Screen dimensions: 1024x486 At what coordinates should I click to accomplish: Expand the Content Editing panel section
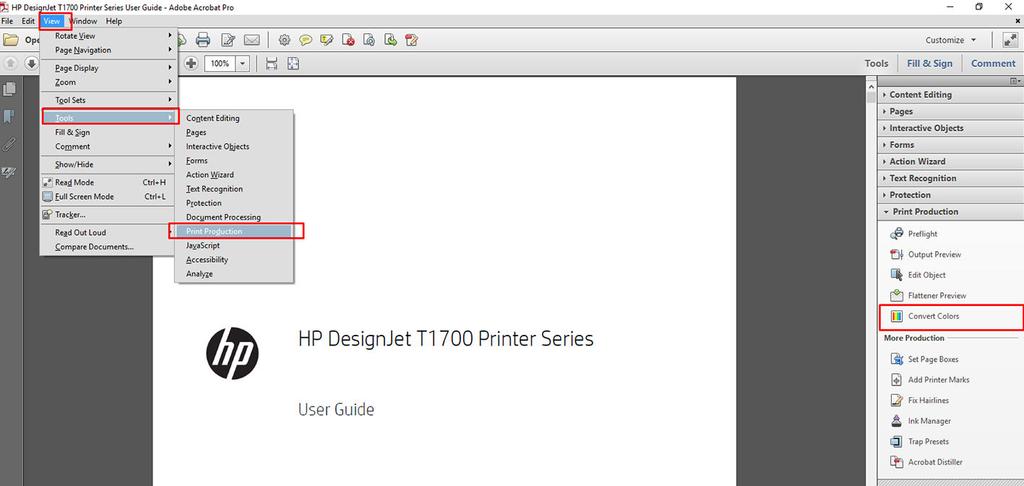tap(950, 95)
